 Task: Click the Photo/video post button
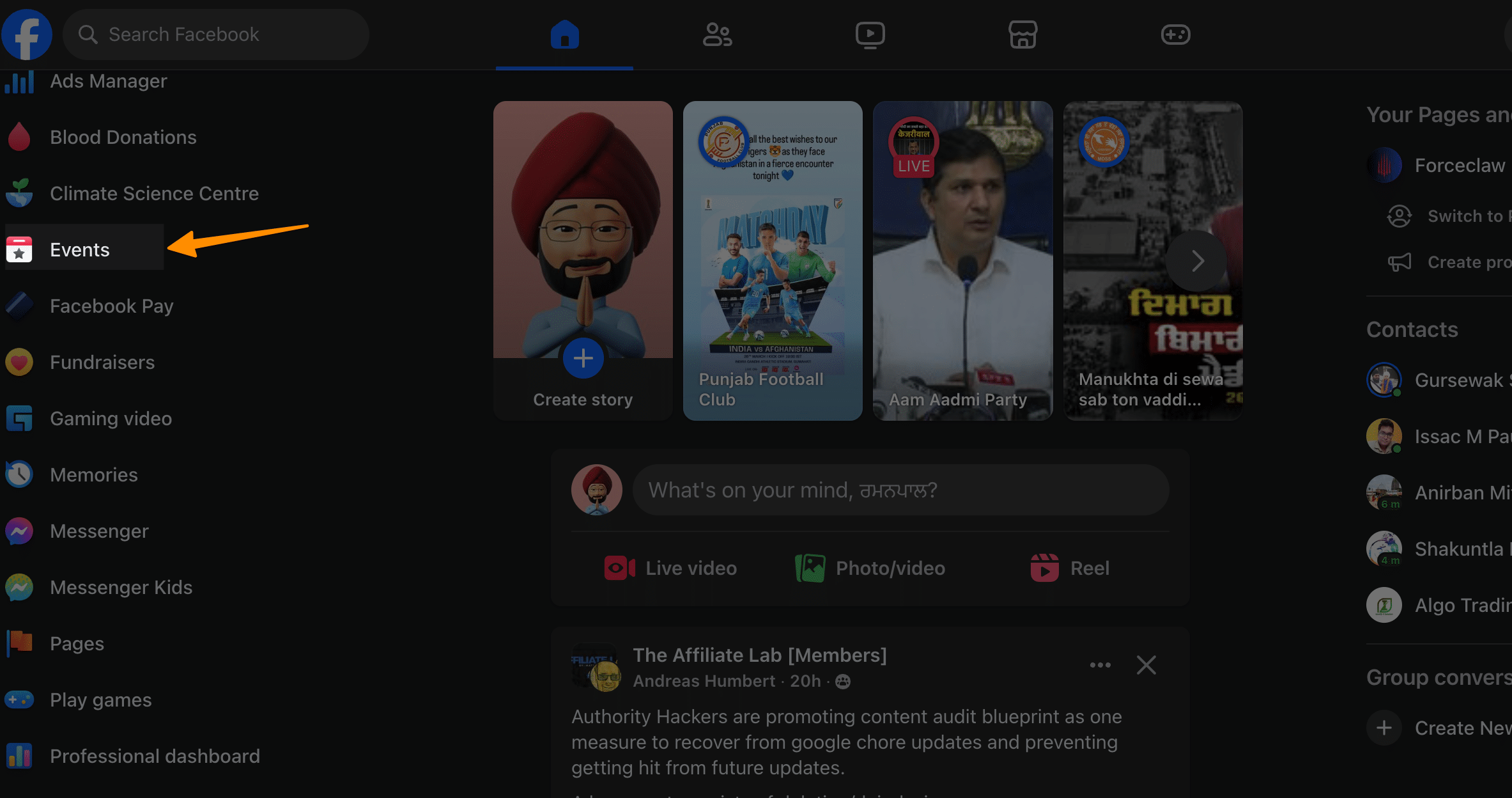coord(869,568)
